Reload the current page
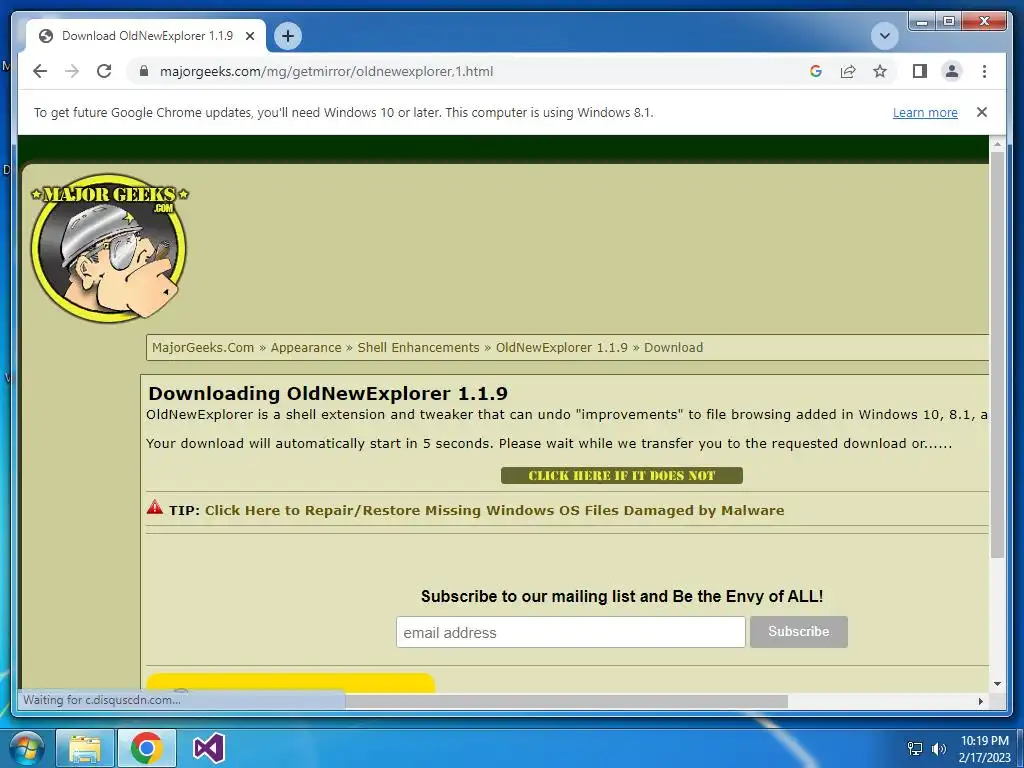 104,71
